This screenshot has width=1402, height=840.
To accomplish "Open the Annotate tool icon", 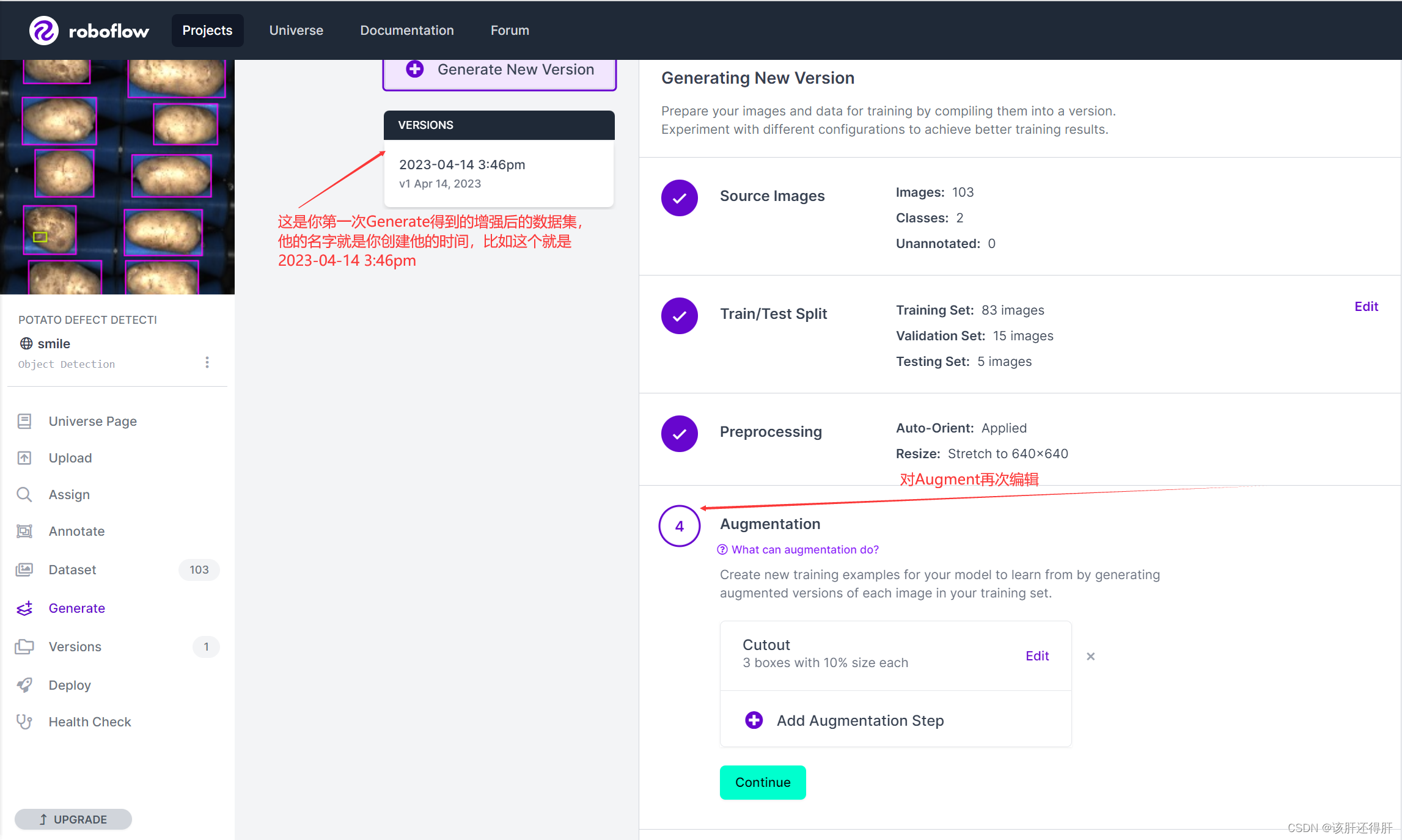I will (x=24, y=531).
